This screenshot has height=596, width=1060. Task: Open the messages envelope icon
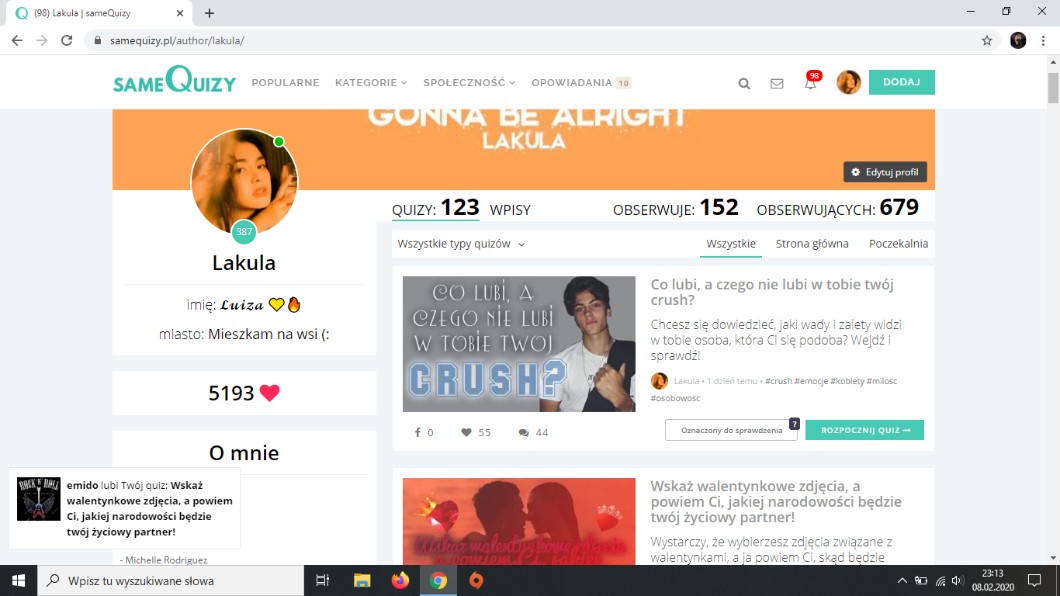777,84
